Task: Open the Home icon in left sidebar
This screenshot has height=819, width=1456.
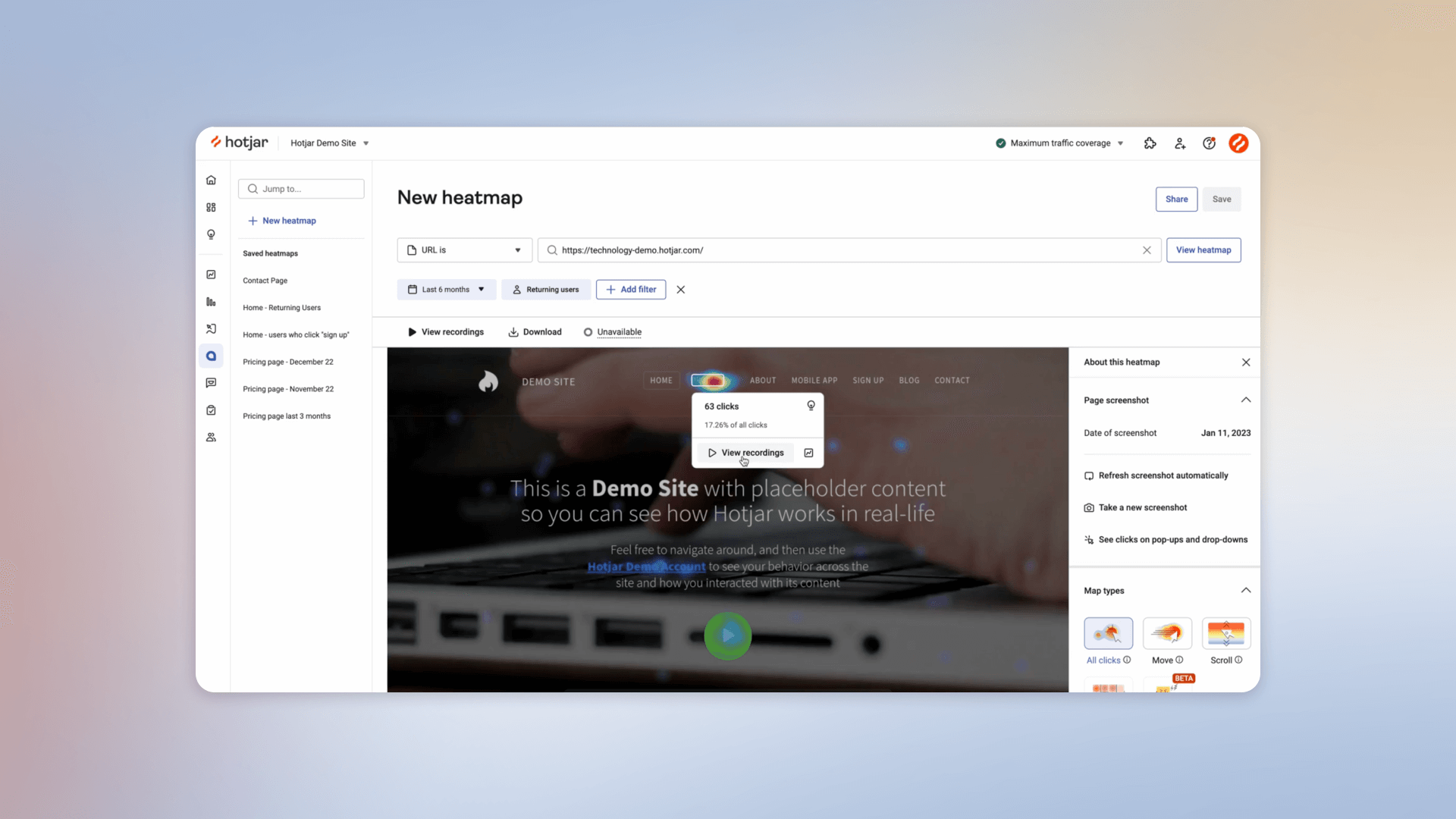Action: tap(211, 180)
